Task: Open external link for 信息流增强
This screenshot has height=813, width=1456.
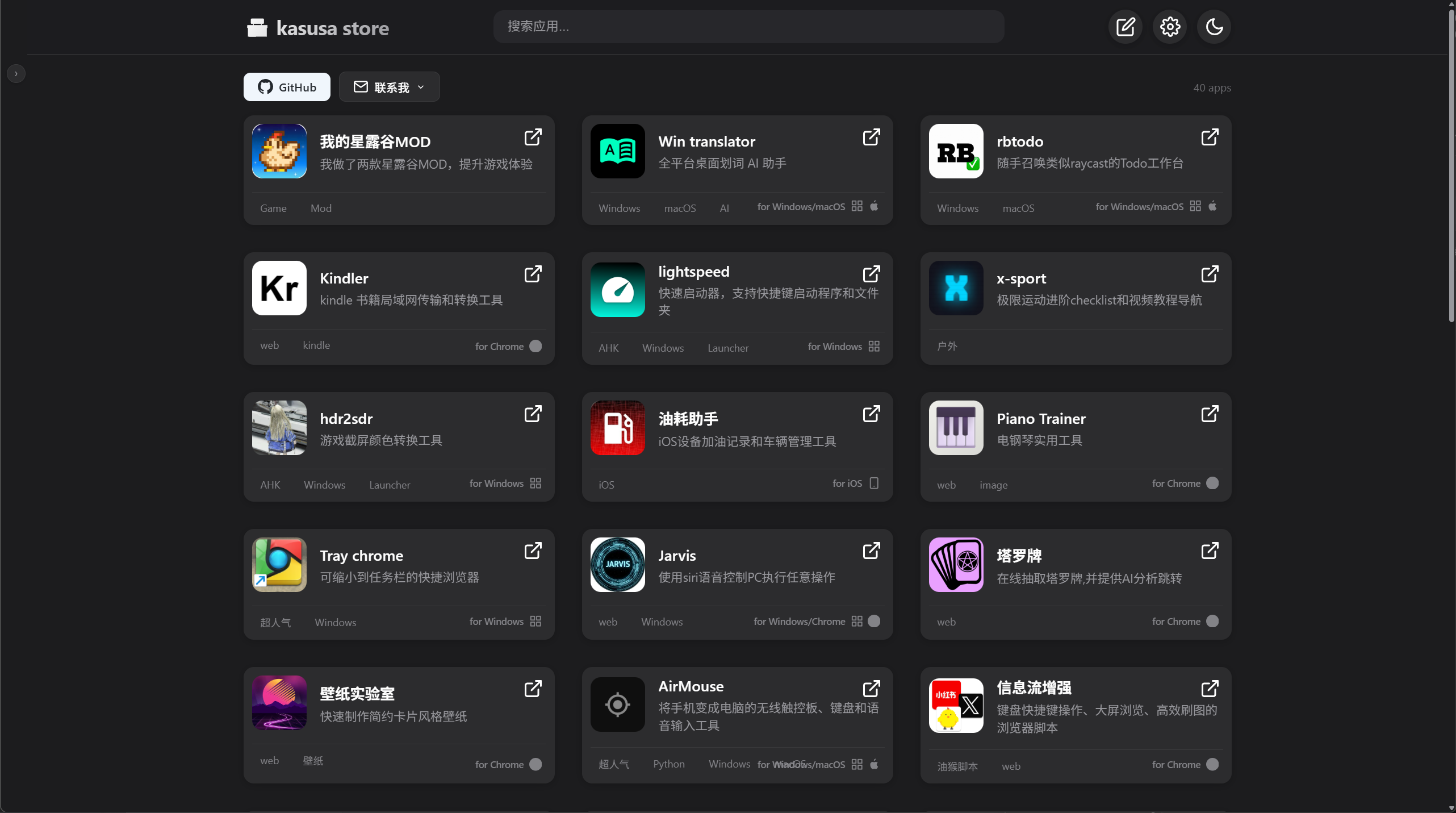Action: 1210,689
